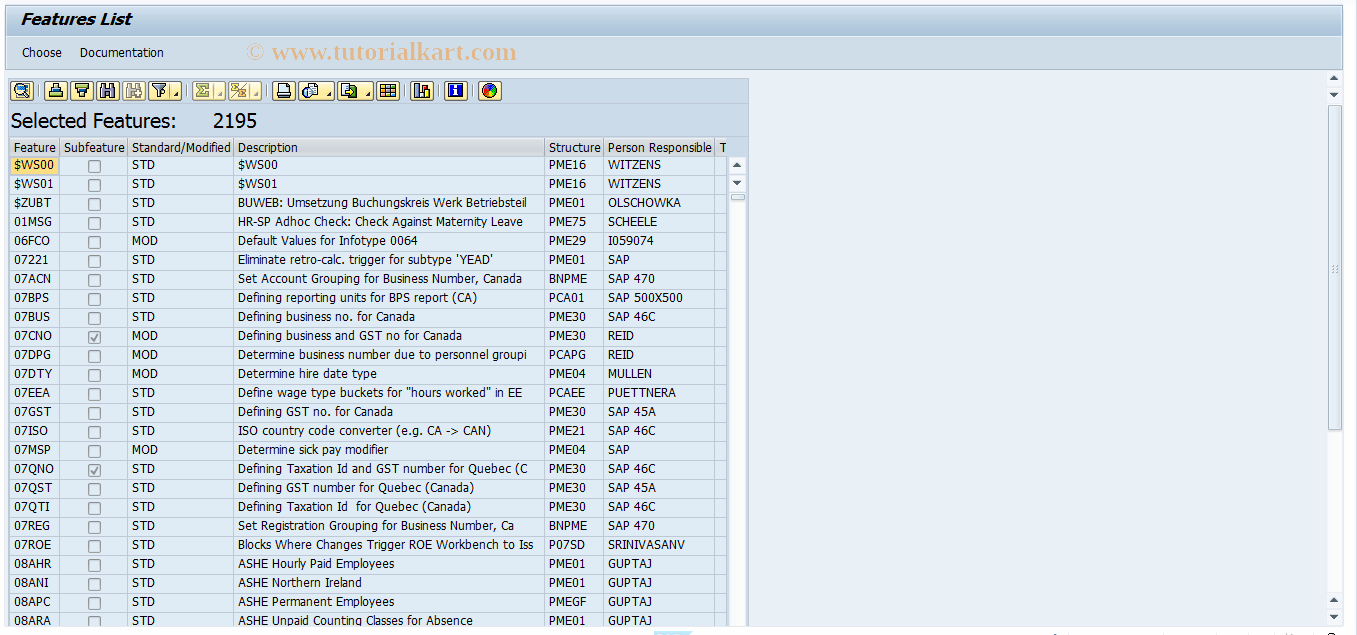1357x635 pixels.
Task: Print the list with the printer icon
Action: pos(284,91)
